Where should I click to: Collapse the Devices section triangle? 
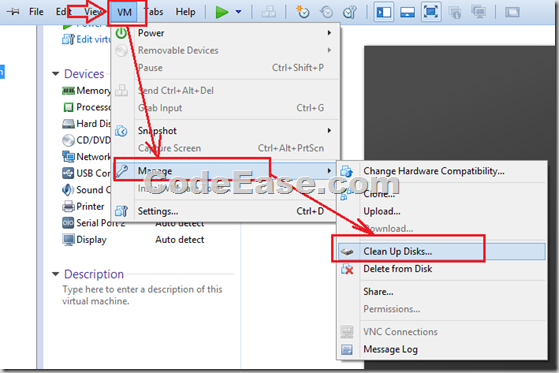(55, 74)
